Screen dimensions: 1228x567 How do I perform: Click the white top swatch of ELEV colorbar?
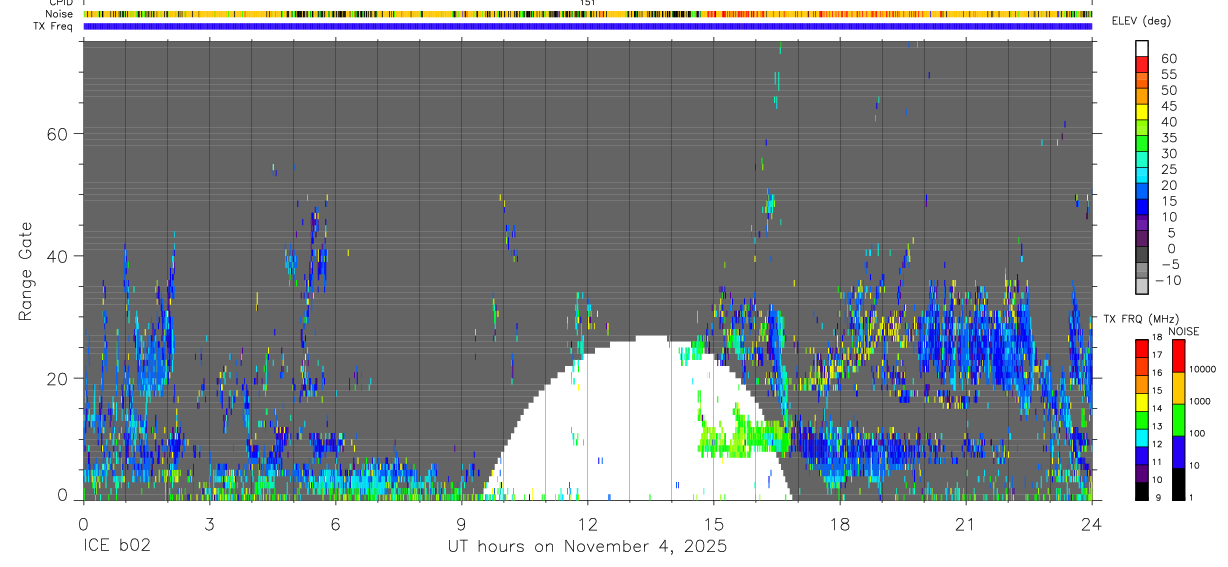[1142, 47]
